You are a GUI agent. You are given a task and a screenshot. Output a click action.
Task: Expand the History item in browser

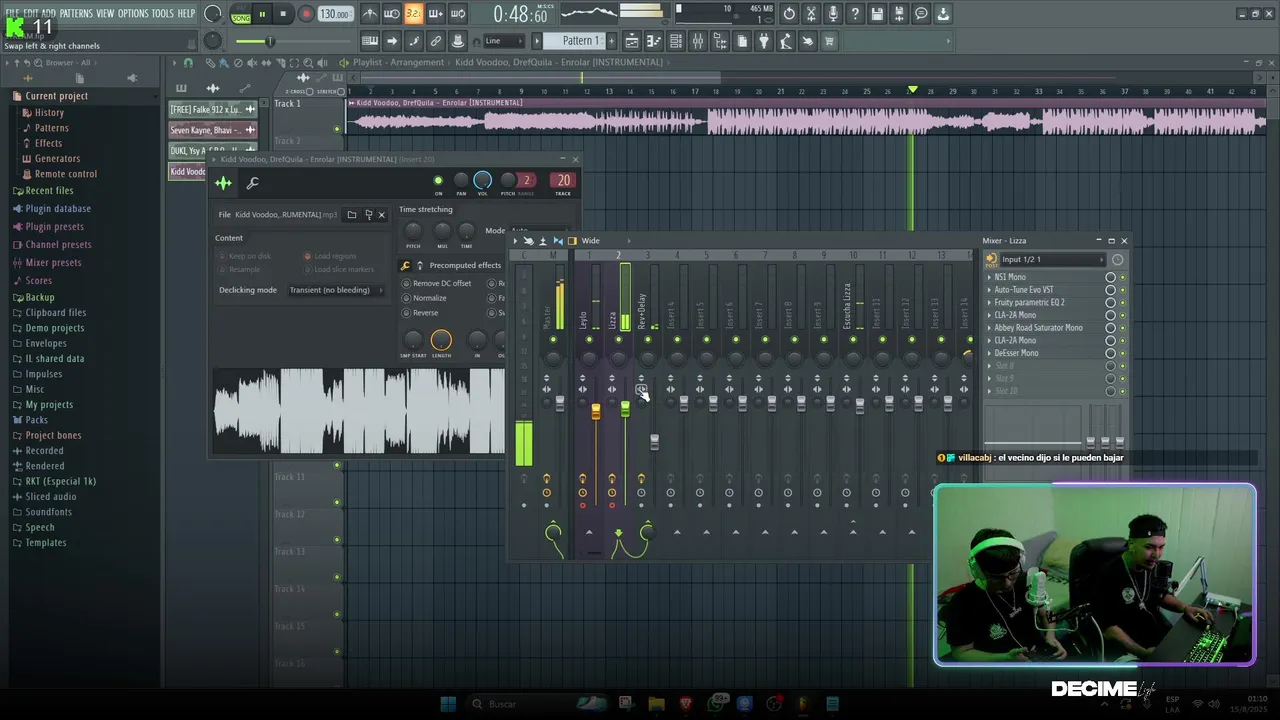pyautogui.click(x=49, y=113)
